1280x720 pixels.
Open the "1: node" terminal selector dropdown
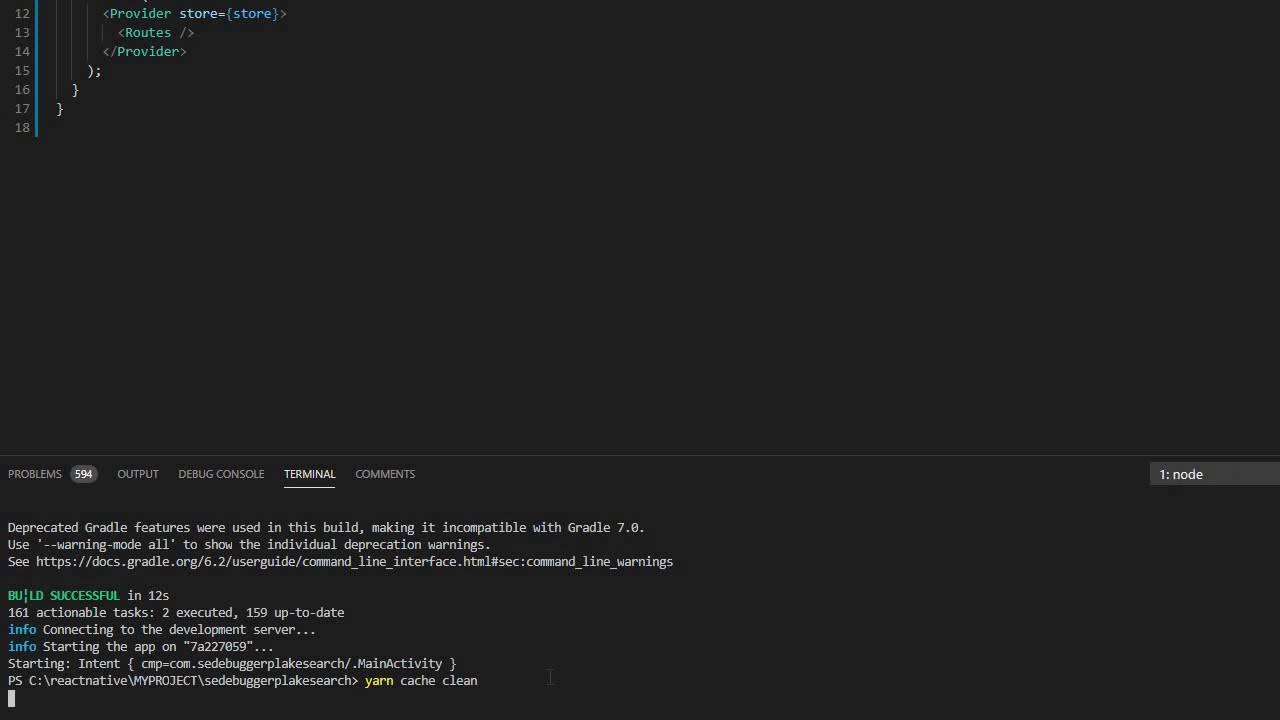point(1214,474)
